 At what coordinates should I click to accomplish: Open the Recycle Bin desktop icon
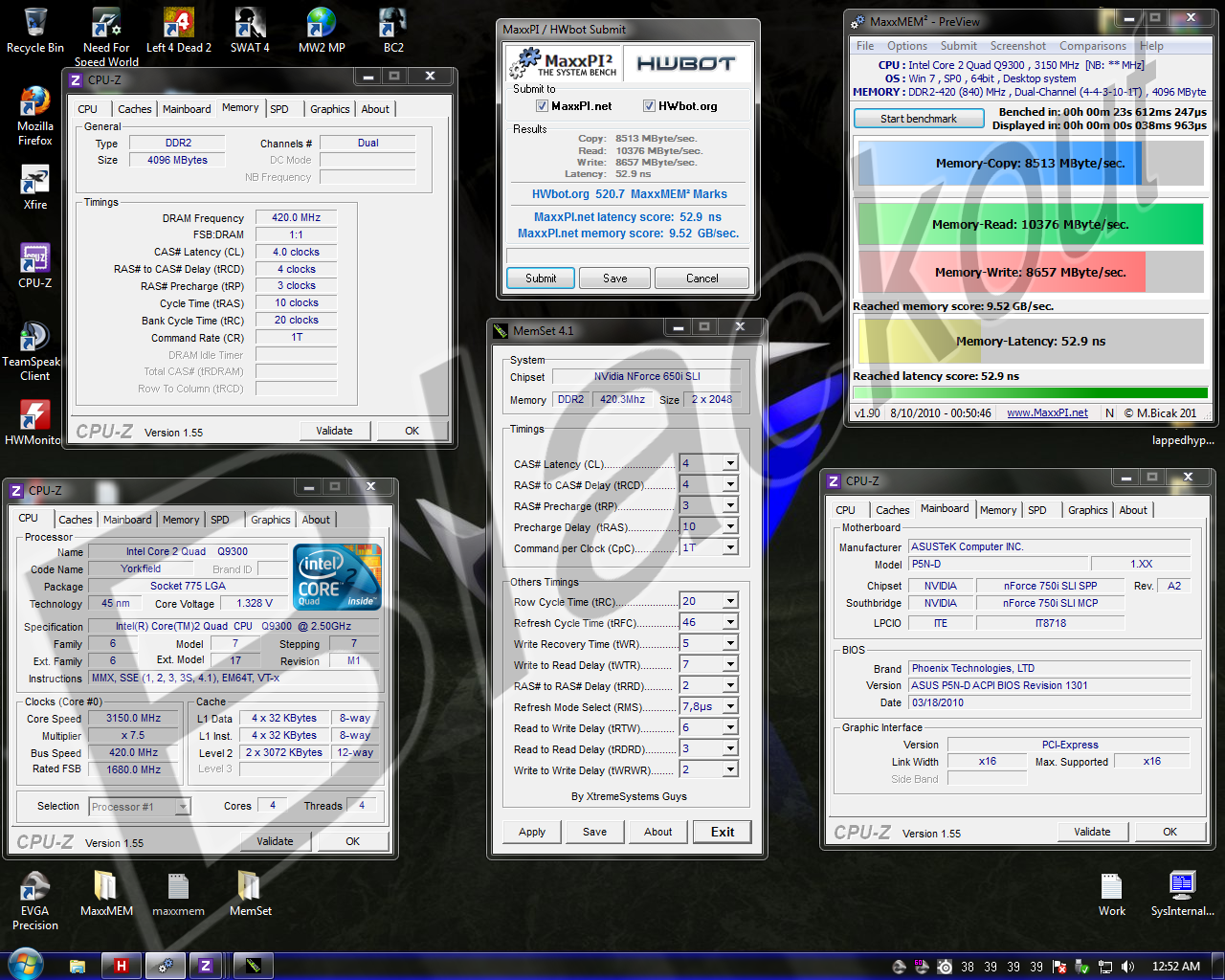pos(35,31)
